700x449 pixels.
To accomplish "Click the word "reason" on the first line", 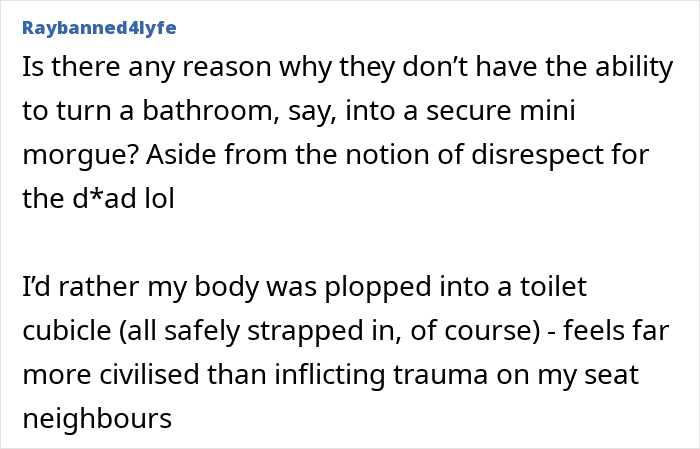I will 226,69.
